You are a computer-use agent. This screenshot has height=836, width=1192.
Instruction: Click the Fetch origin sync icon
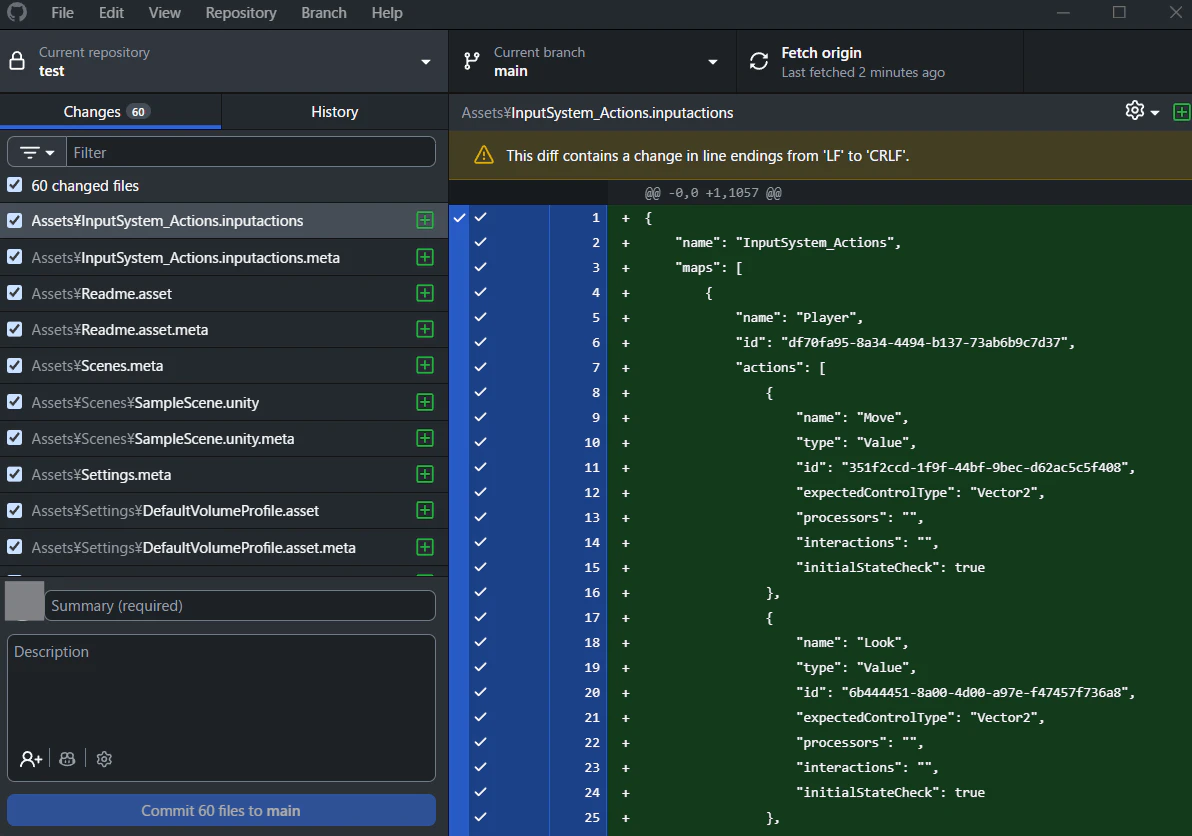tap(759, 62)
